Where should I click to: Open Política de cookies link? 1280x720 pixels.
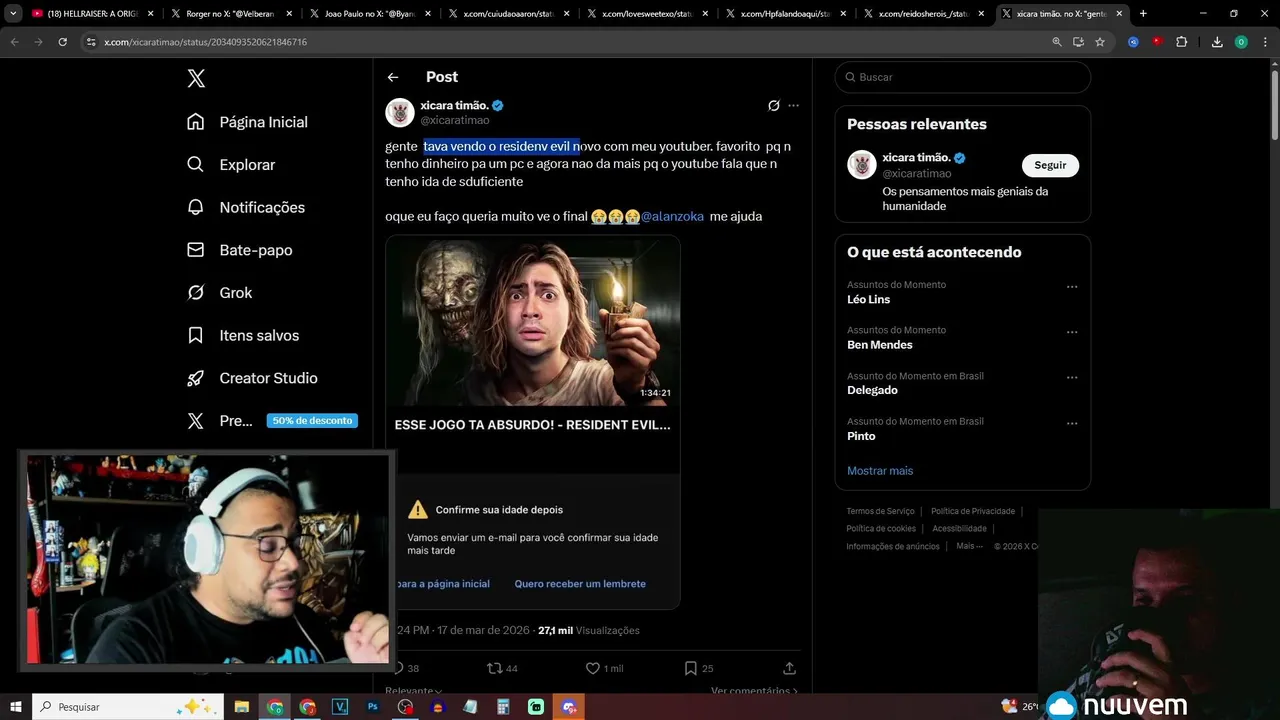tap(881, 528)
